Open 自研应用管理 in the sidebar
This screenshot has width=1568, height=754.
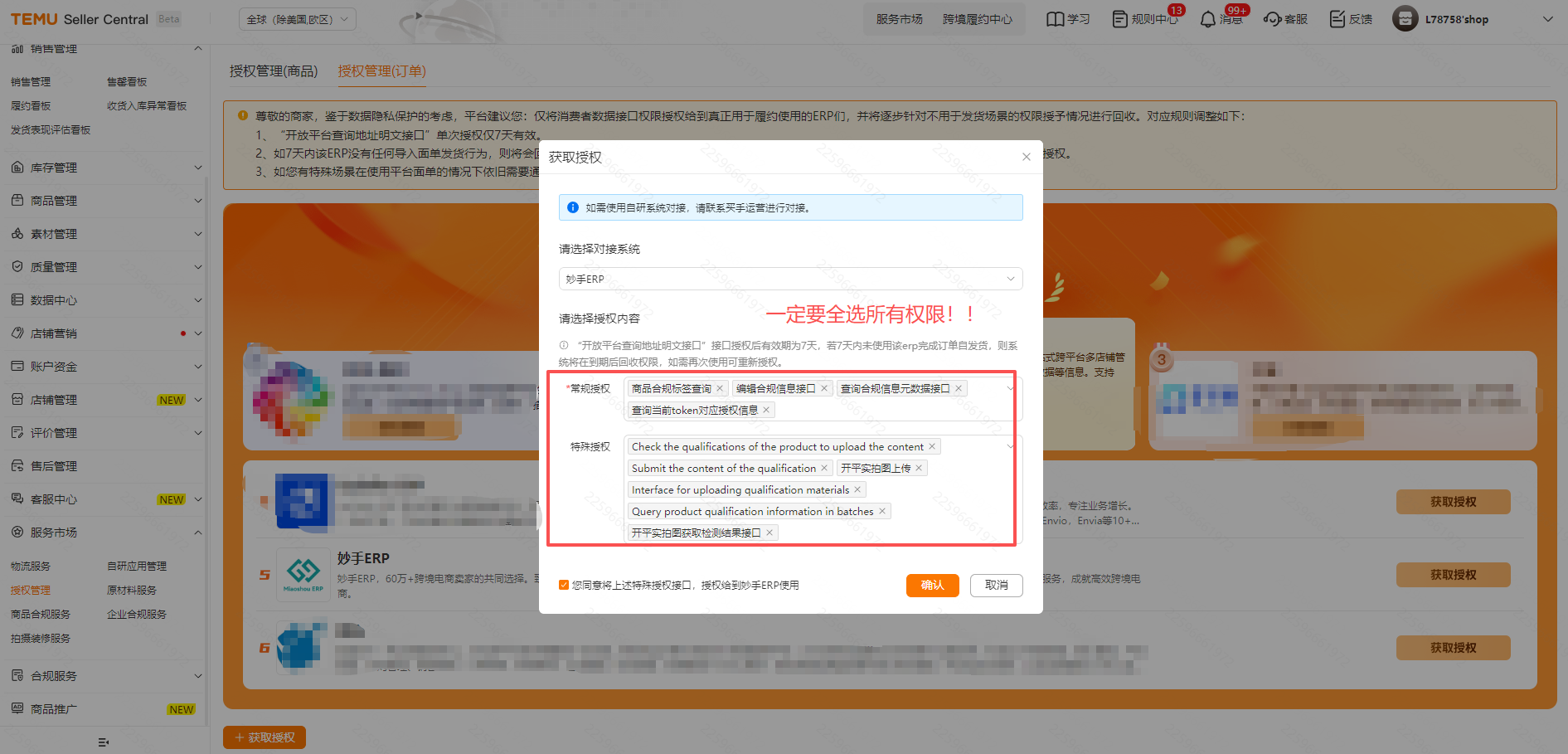click(x=137, y=566)
